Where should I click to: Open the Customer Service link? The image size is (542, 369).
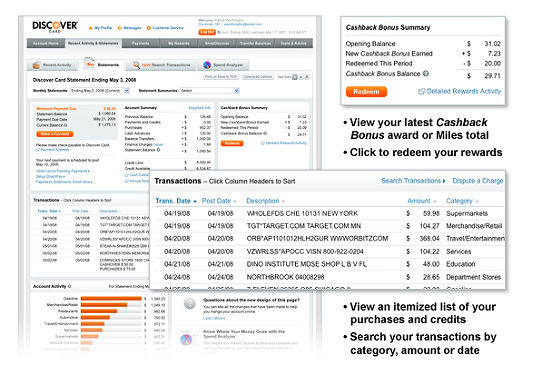click(x=168, y=28)
